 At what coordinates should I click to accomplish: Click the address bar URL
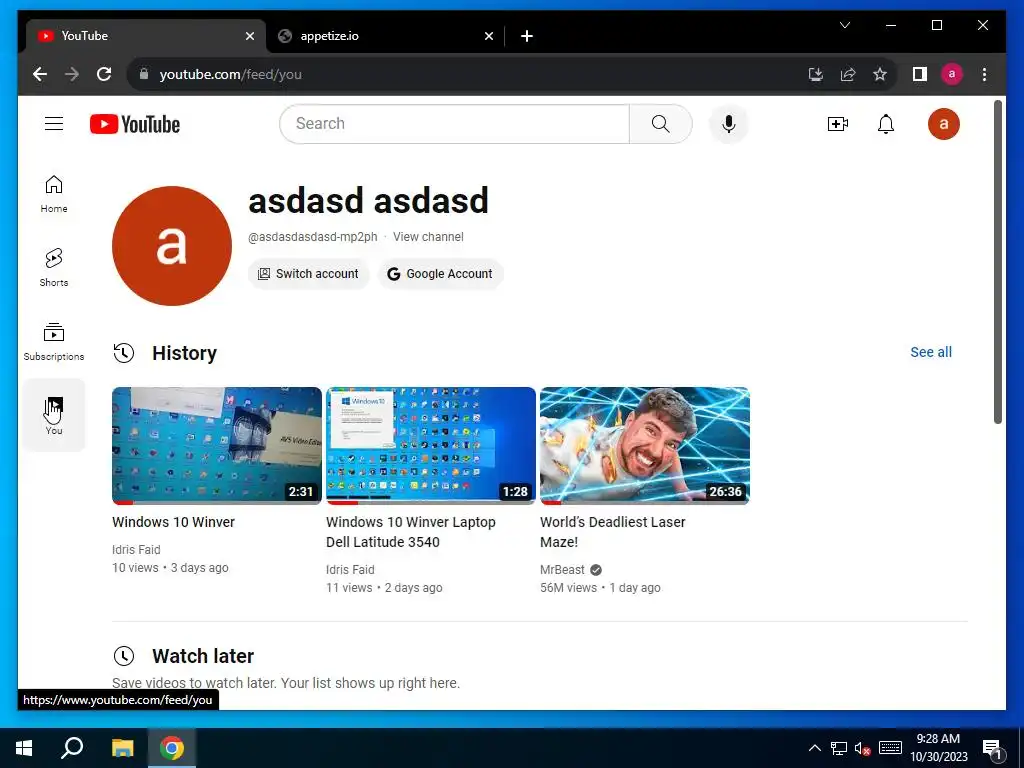point(231,74)
